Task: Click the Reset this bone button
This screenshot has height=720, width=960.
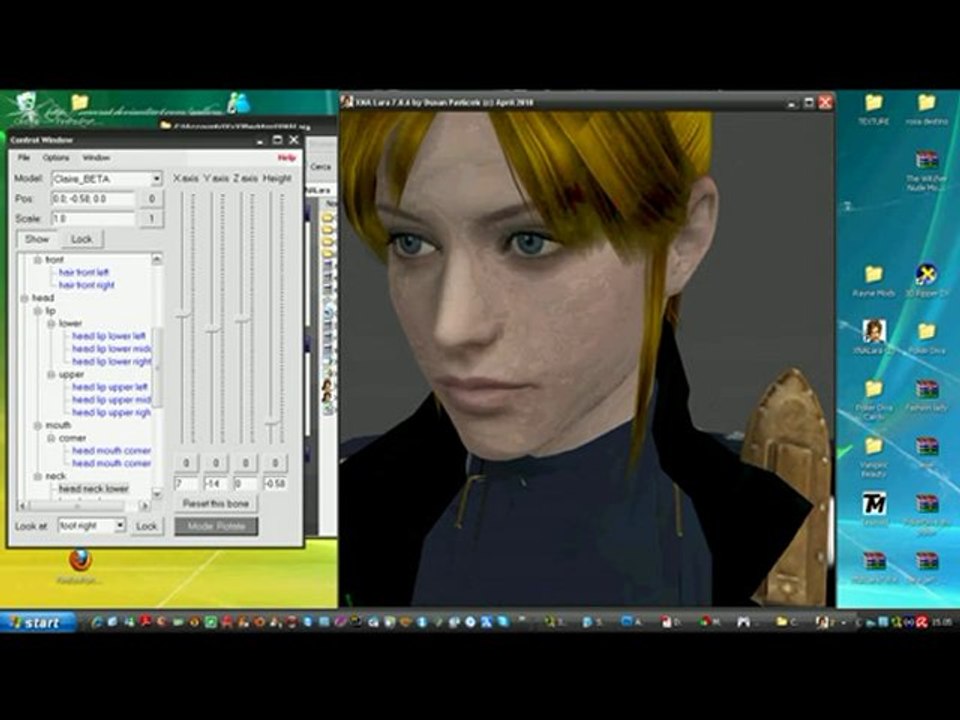Action: coord(216,504)
